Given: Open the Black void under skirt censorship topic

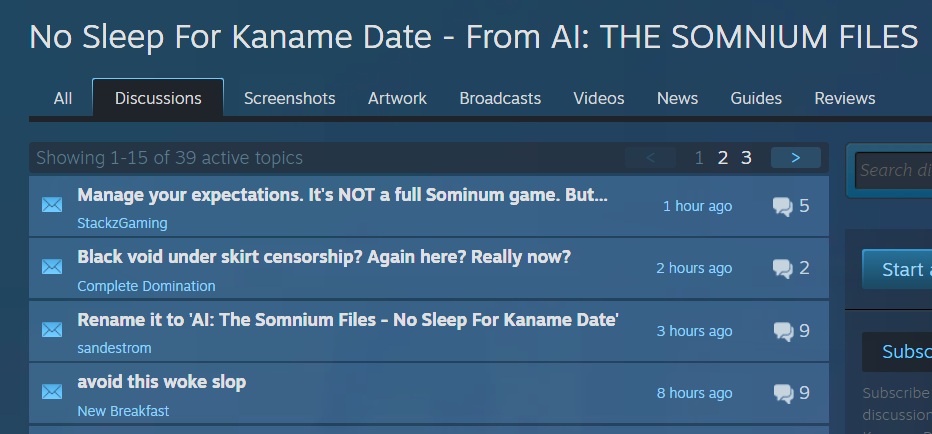Looking at the screenshot, I should tap(324, 257).
